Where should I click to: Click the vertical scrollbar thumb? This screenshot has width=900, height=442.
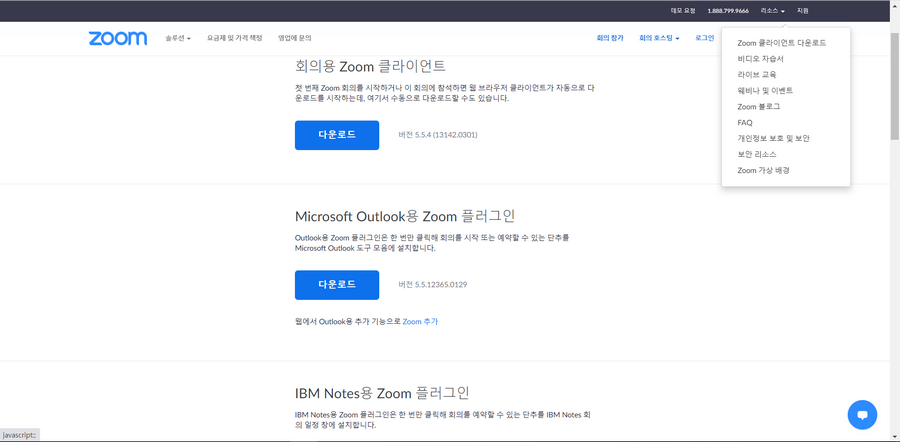click(x=895, y=86)
